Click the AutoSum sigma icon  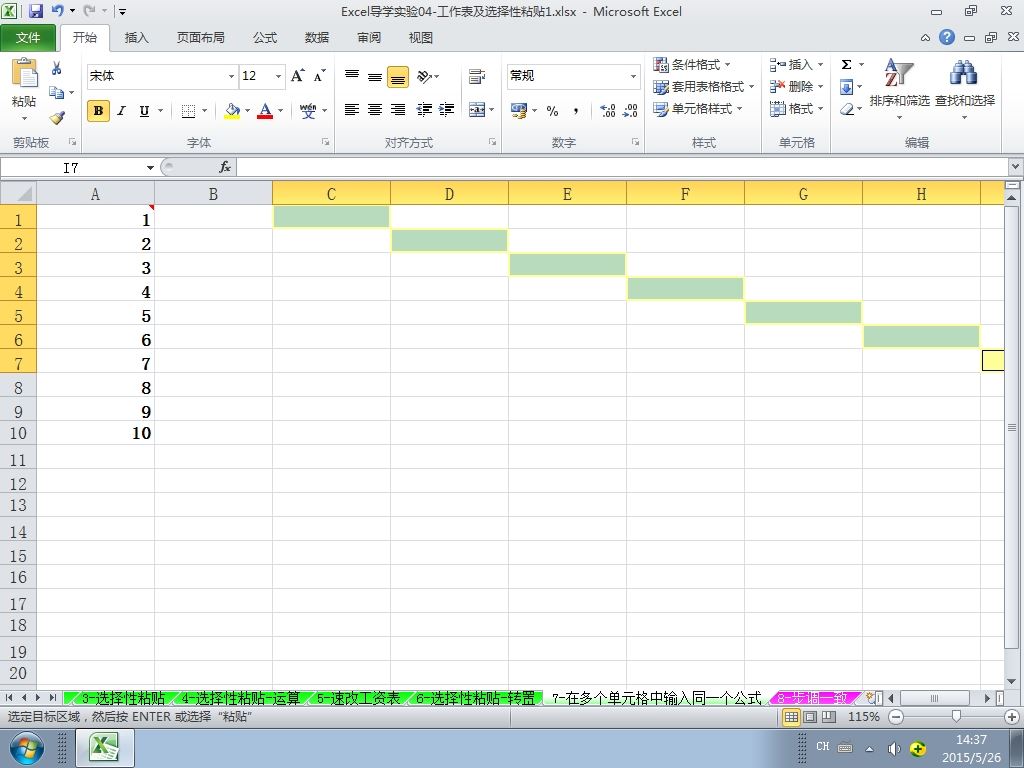[x=846, y=65]
